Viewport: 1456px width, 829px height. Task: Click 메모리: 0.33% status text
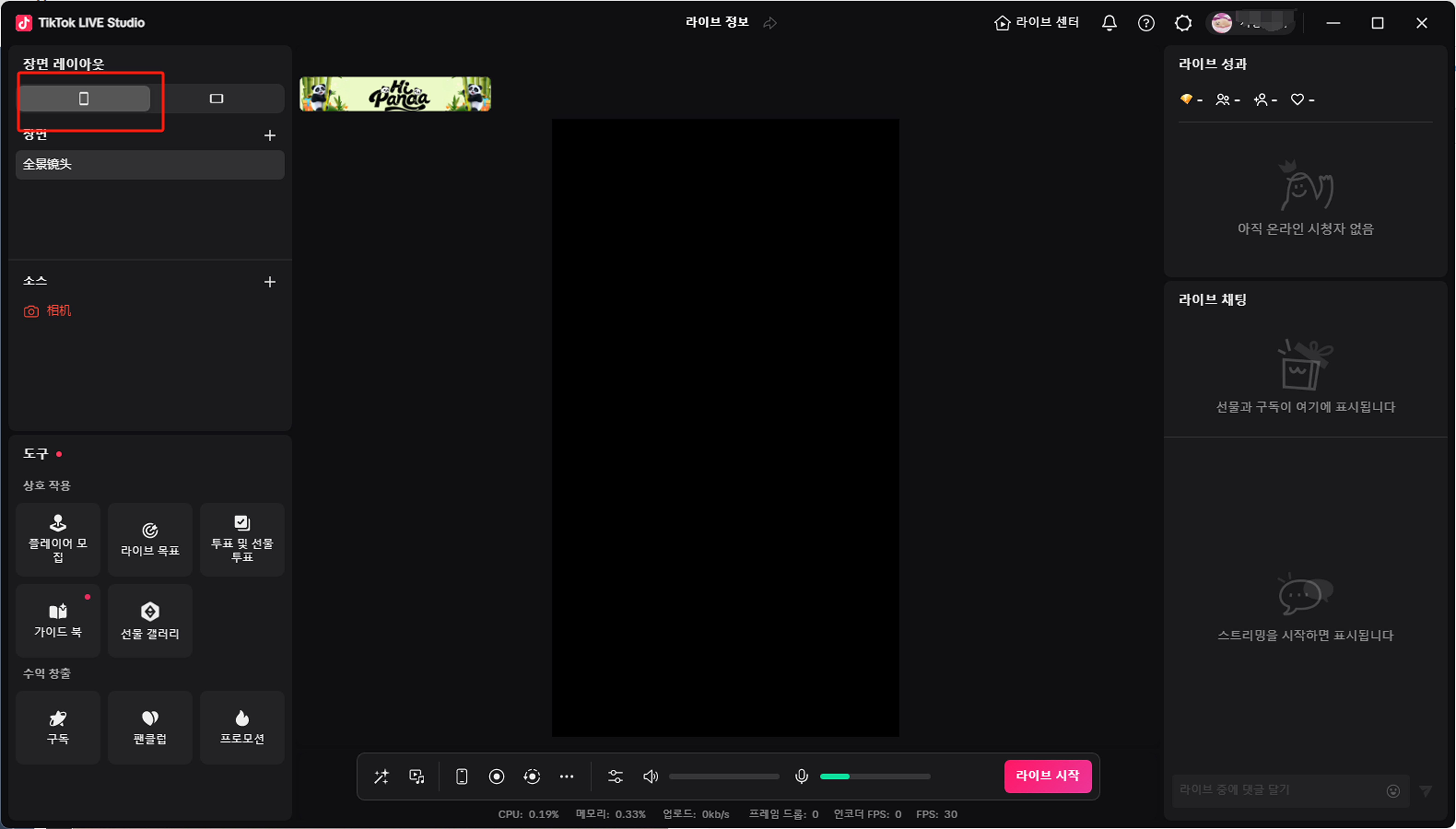tap(611, 814)
